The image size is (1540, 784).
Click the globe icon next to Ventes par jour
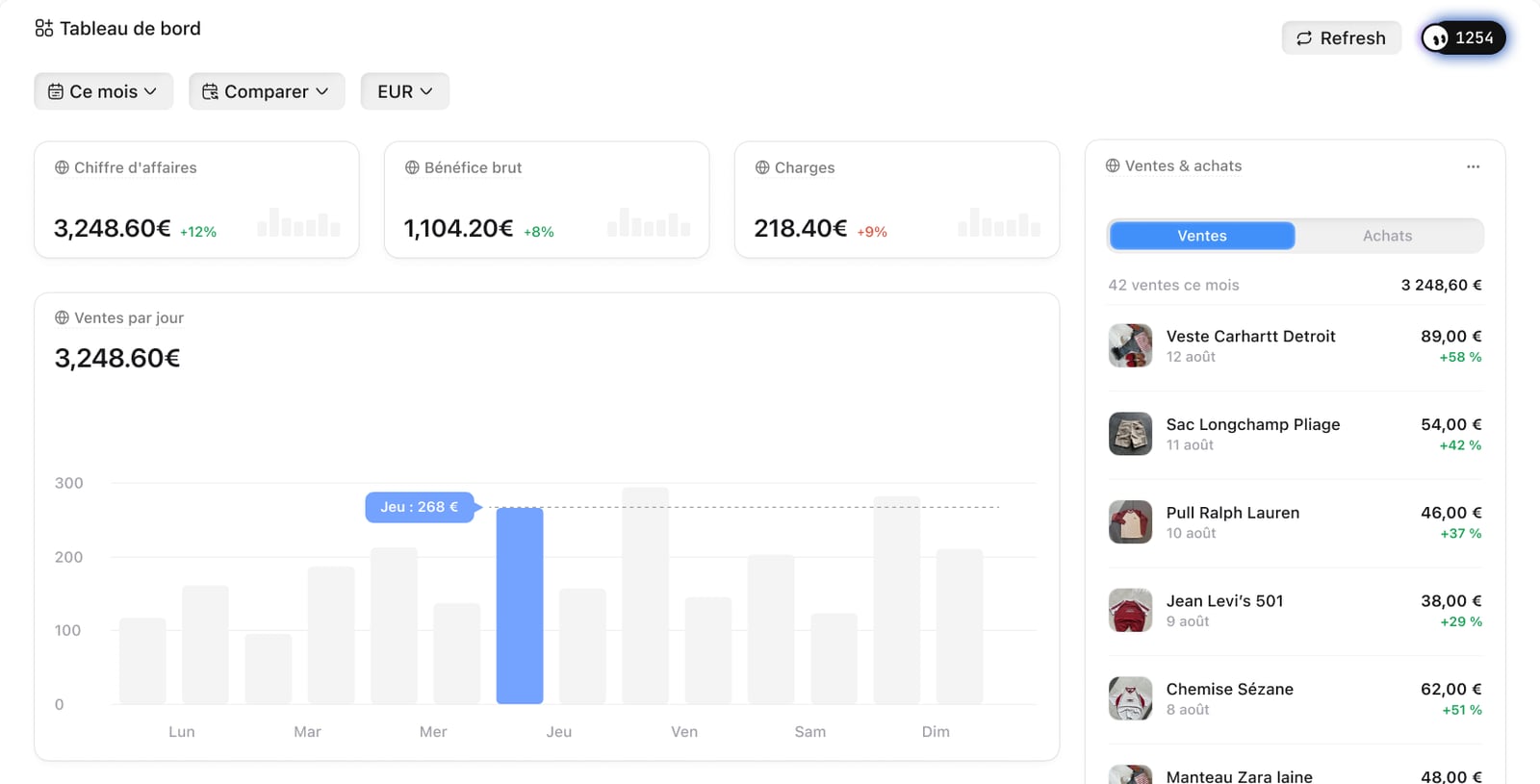pyautogui.click(x=62, y=317)
